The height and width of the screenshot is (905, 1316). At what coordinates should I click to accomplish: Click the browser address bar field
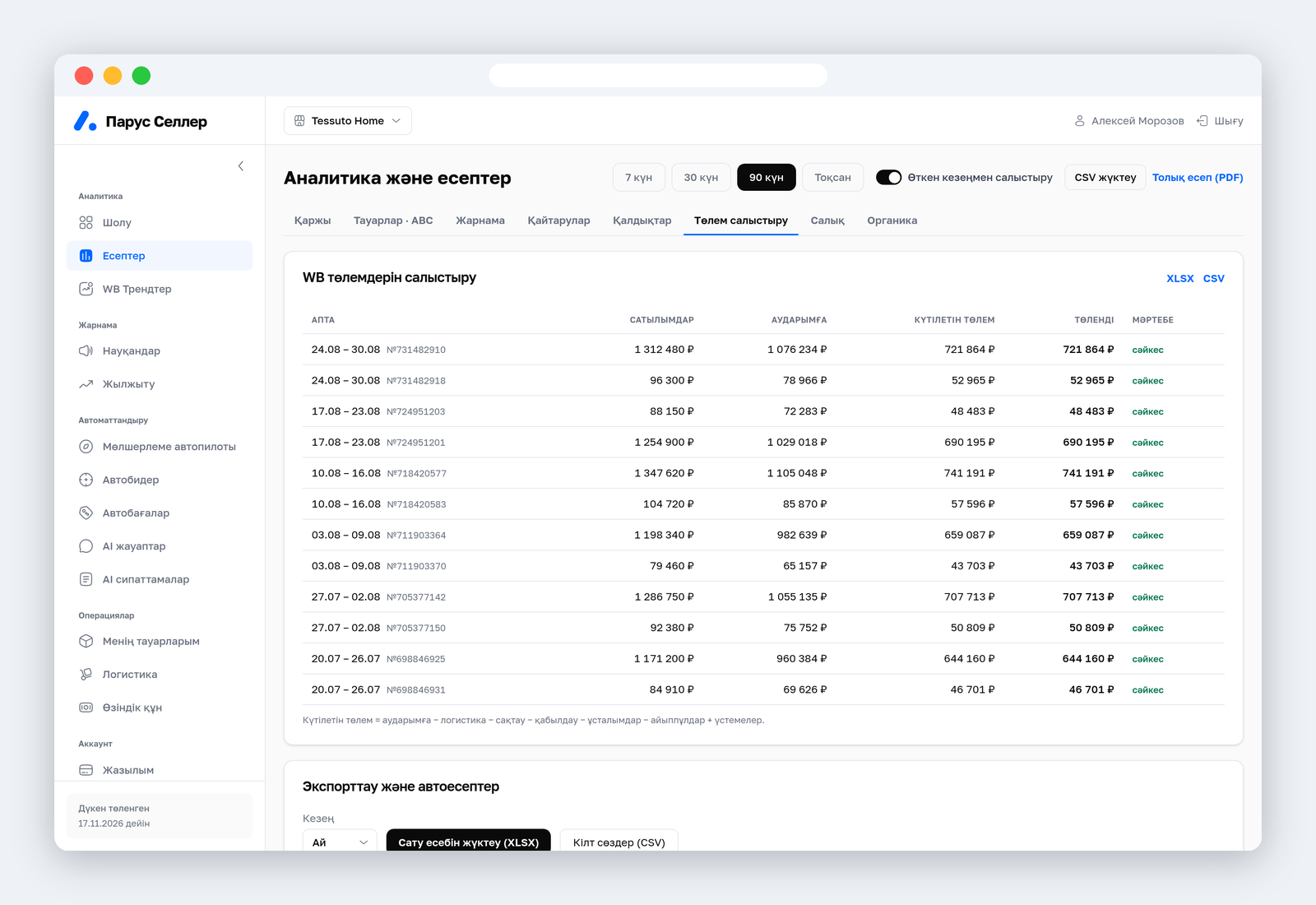[x=658, y=76]
